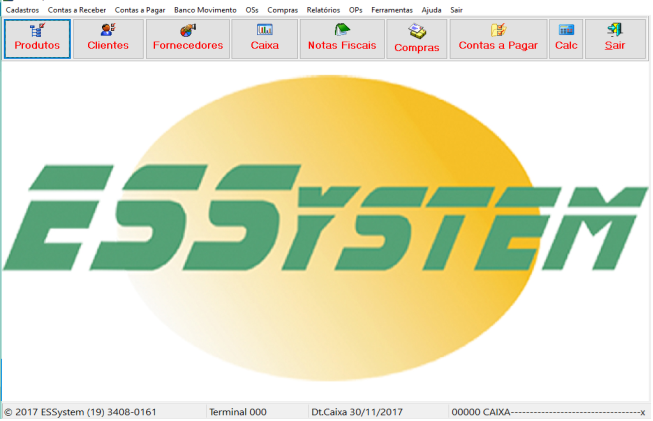This screenshot has width=653, height=421.
Task: Open the Produtos toolbar button
Action: (37, 38)
